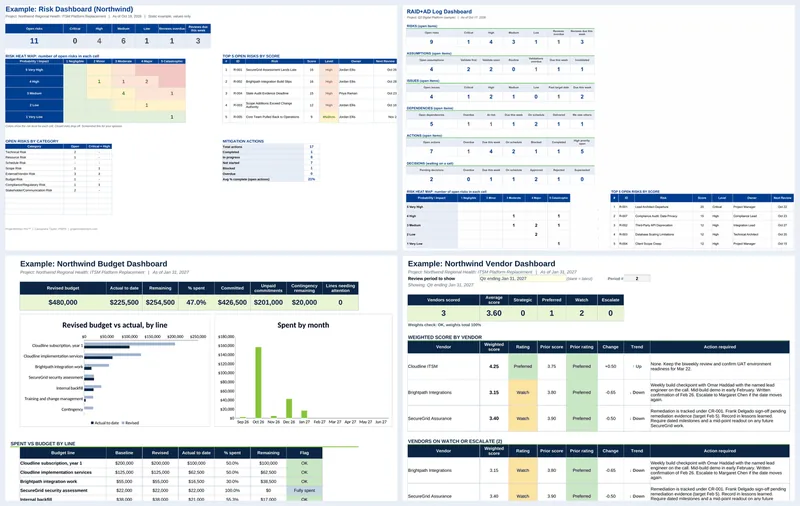Select Northwind heat map cell showing 4
The image size is (800, 506).
123,93
